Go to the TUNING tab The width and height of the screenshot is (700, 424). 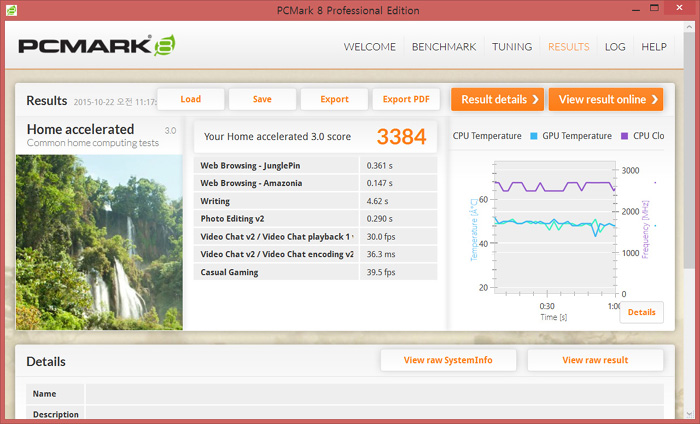coord(512,47)
